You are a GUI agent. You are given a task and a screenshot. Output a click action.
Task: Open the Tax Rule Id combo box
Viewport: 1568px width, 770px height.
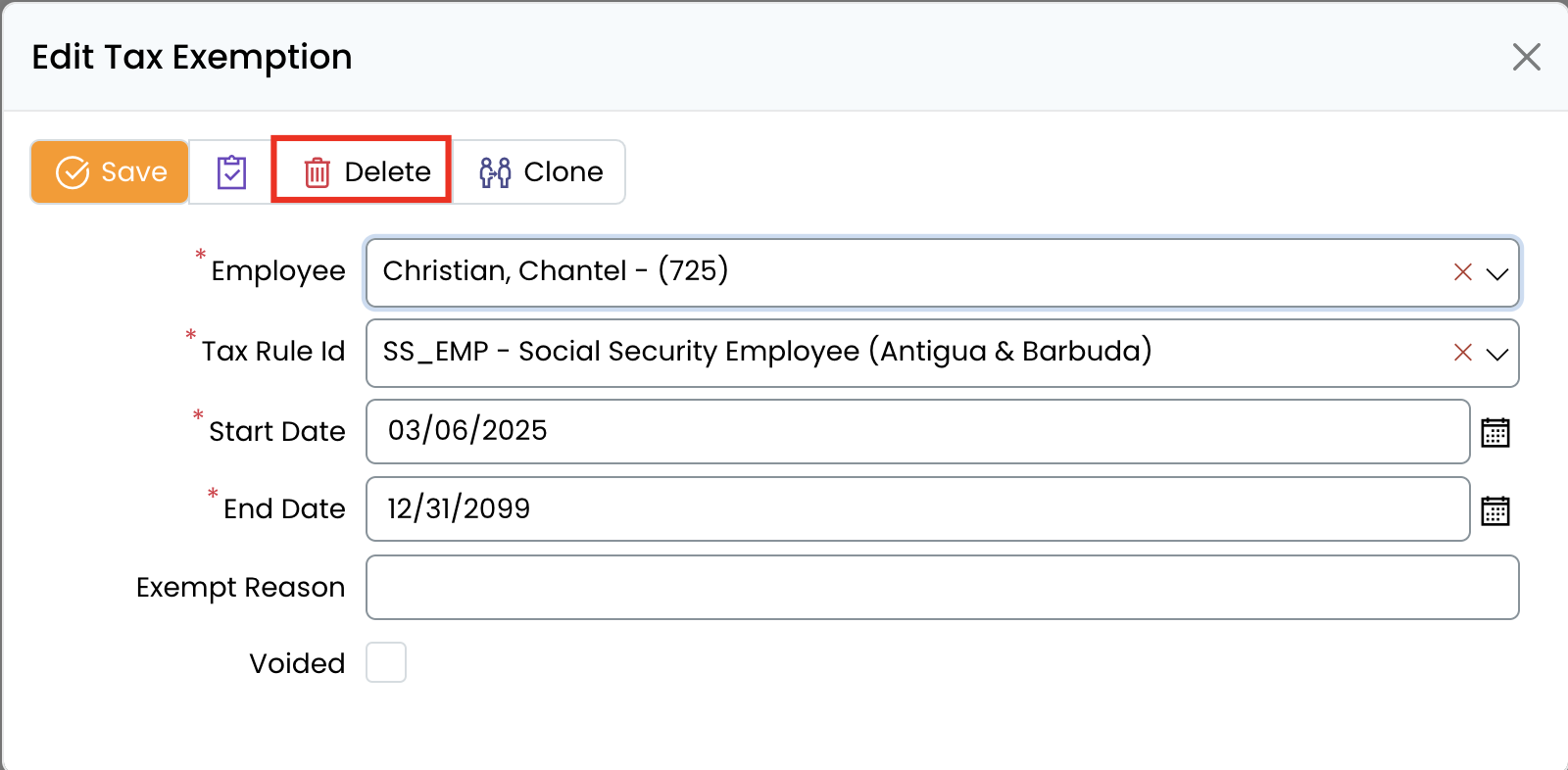tap(902, 353)
